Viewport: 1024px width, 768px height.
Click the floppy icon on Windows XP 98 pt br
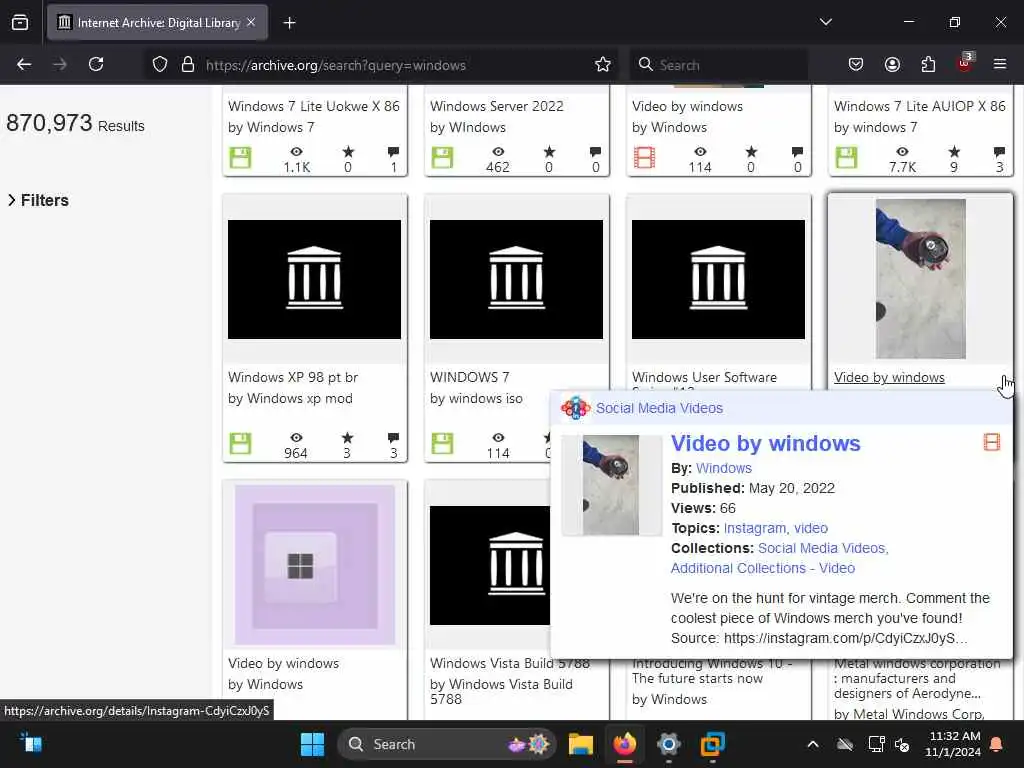pos(240,443)
